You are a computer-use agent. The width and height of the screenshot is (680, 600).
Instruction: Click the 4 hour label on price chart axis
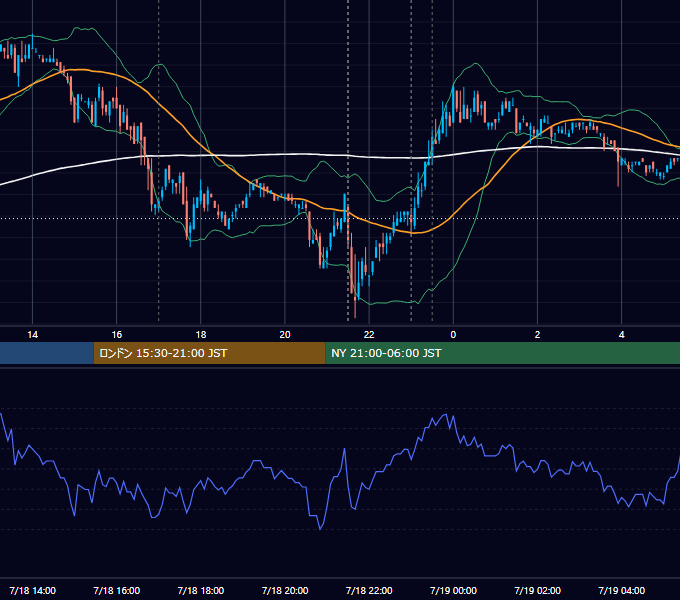point(621,335)
